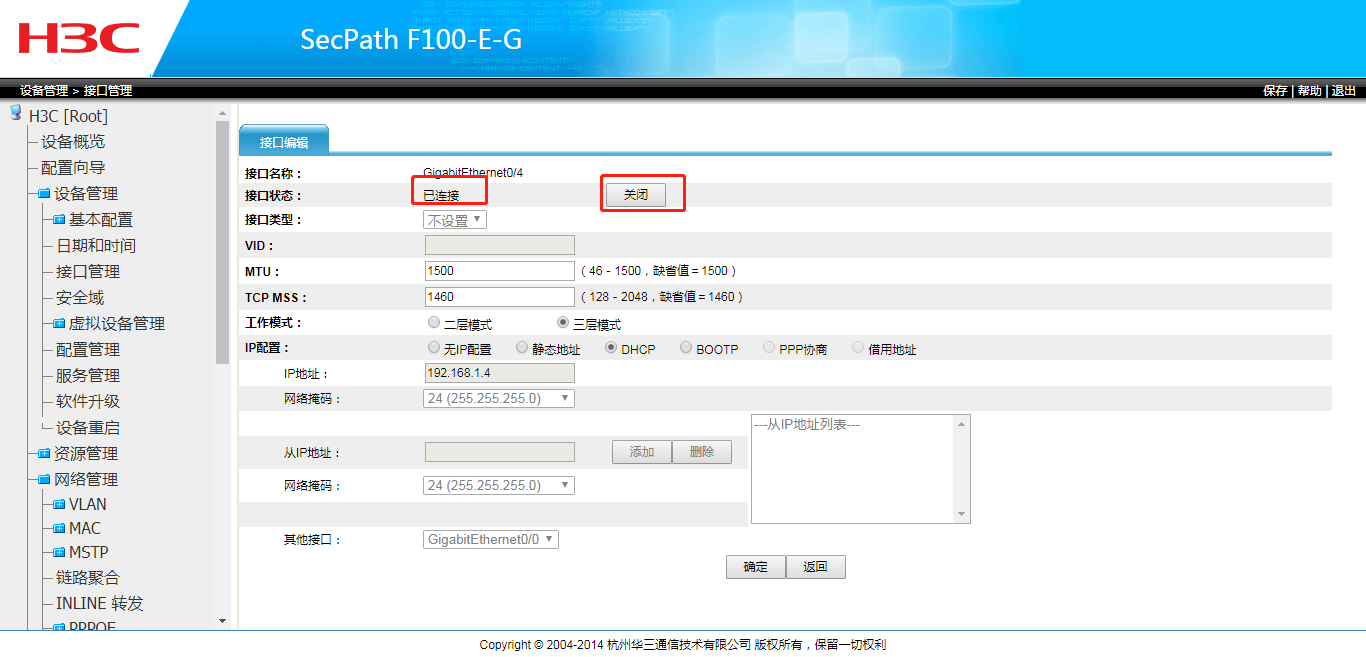Open 安全域 in sidebar
The image size is (1366, 657).
(x=80, y=298)
